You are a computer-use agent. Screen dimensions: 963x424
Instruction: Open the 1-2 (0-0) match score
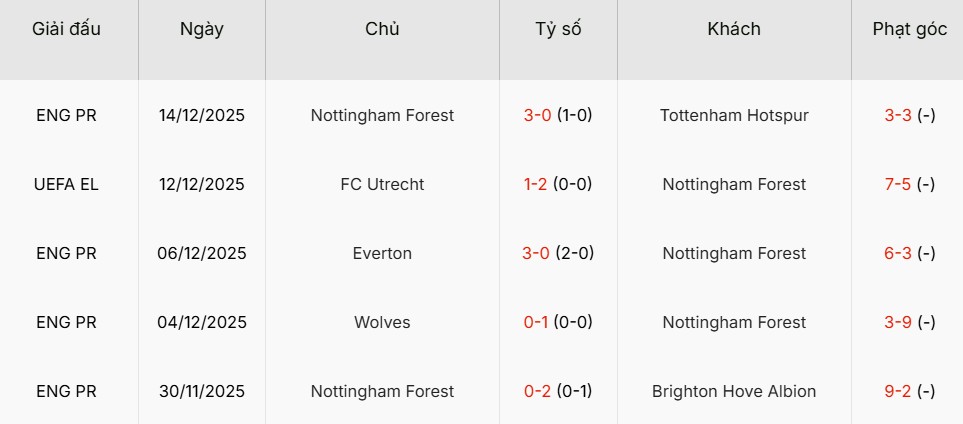(x=558, y=184)
